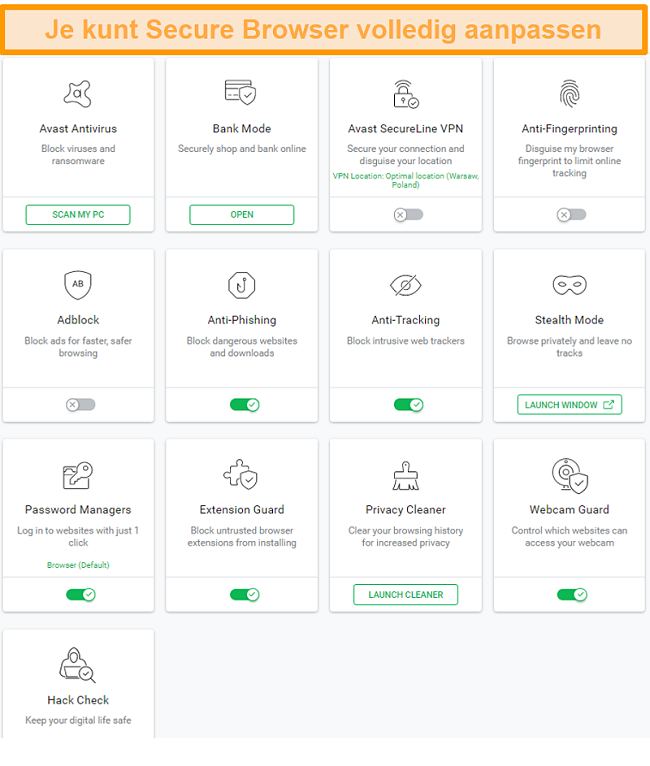This screenshot has width=650, height=766.
Task: Click the Bank Mode heading
Action: pos(242,128)
